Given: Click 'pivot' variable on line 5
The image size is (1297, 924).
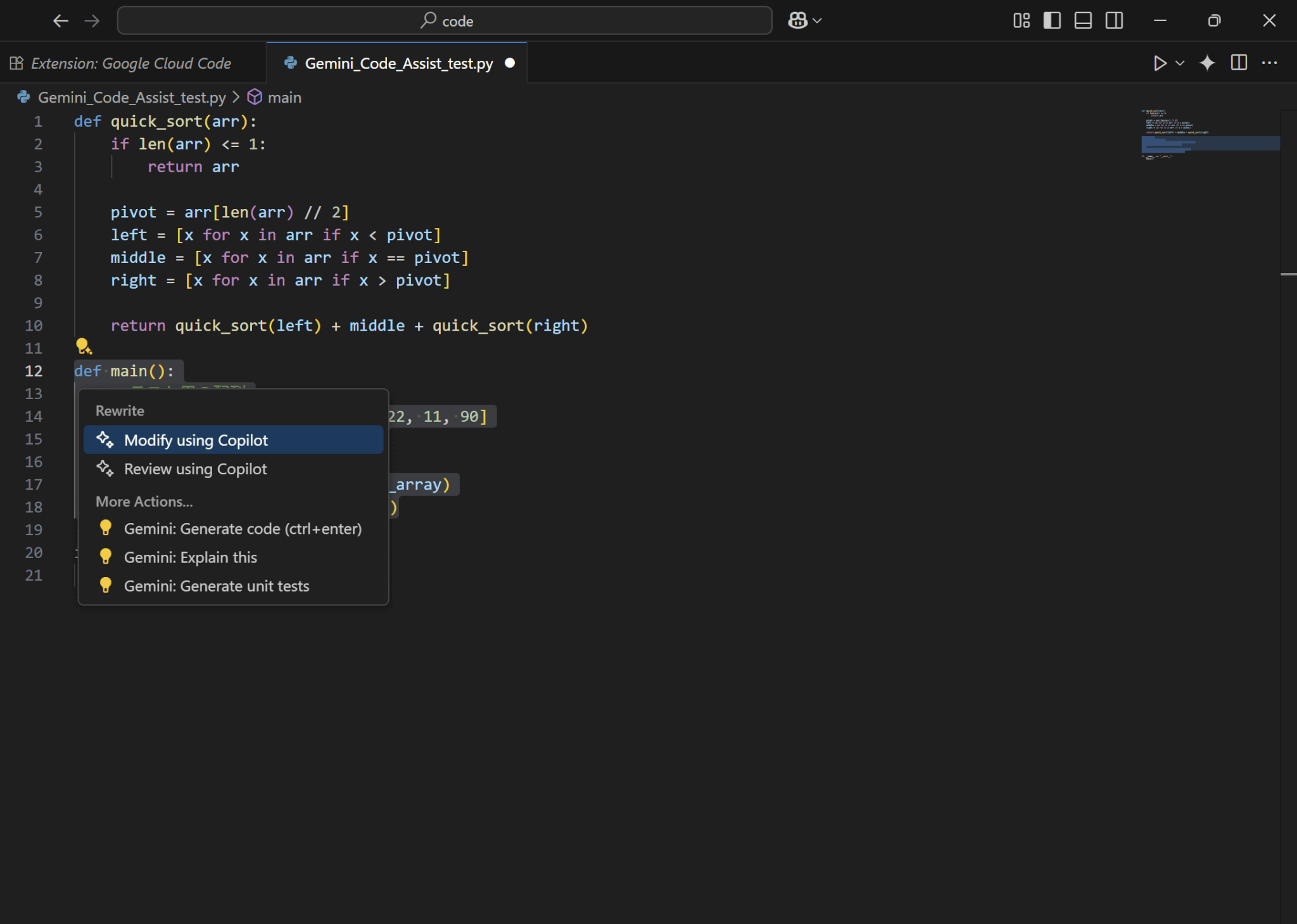Looking at the screenshot, I should pyautogui.click(x=134, y=212).
